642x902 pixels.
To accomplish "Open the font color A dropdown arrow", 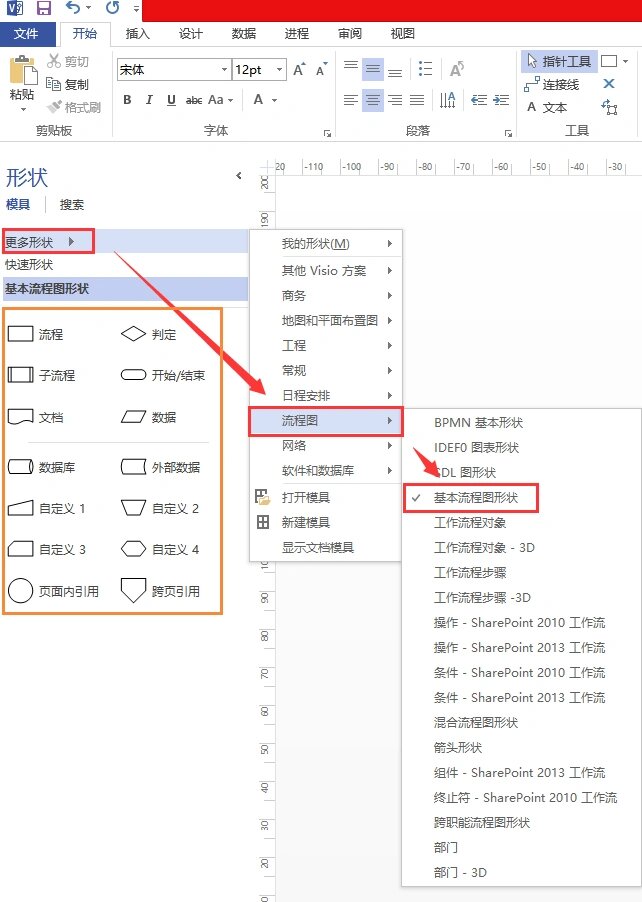I will point(274,100).
